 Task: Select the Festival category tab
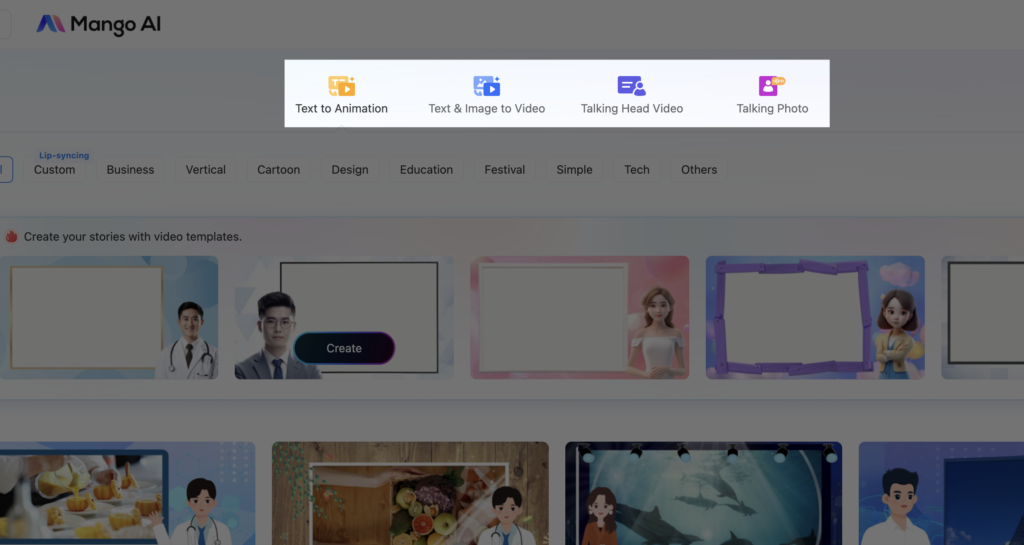click(x=504, y=170)
